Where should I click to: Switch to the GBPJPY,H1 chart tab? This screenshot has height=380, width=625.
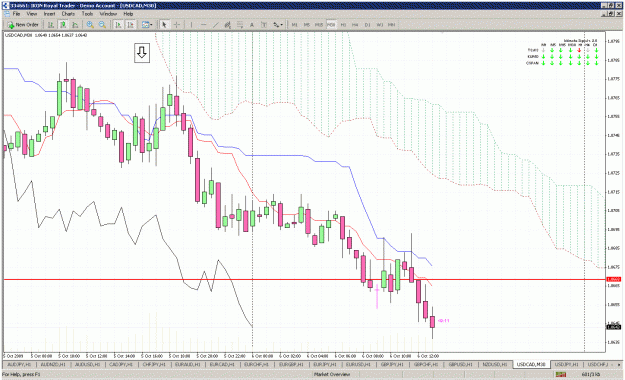pyautogui.click(x=392, y=364)
